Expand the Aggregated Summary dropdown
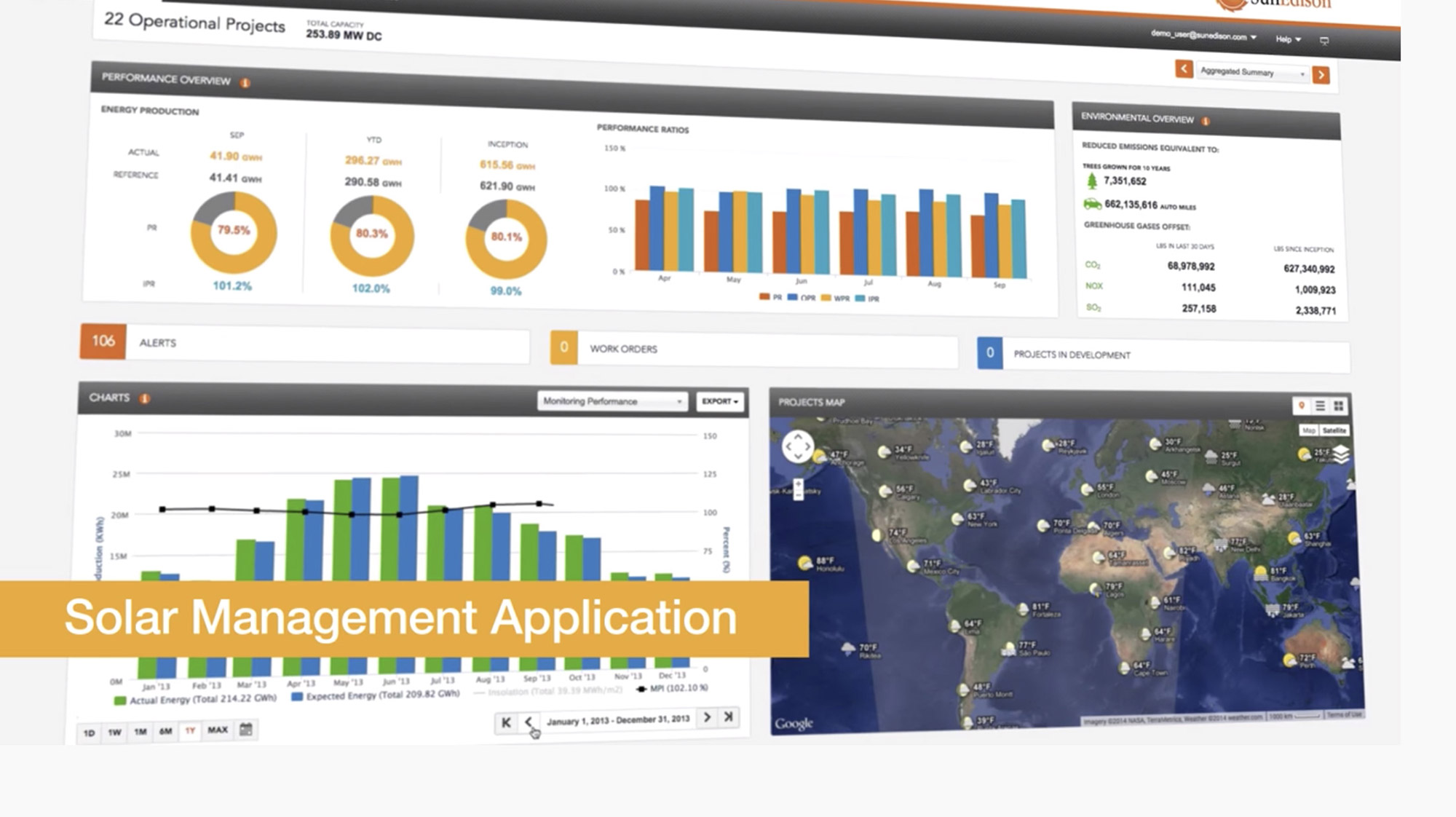Image resolution: width=1456 pixels, height=817 pixels. tap(1252, 72)
